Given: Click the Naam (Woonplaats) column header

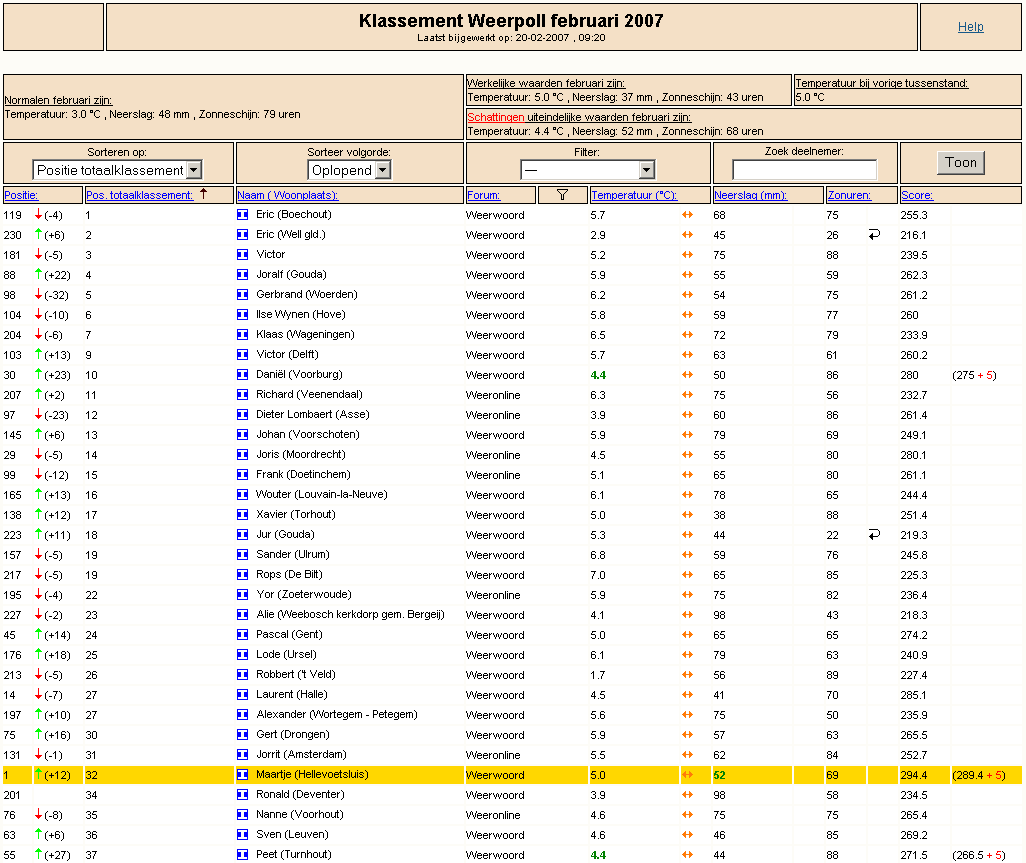Looking at the screenshot, I should [x=287, y=195].
